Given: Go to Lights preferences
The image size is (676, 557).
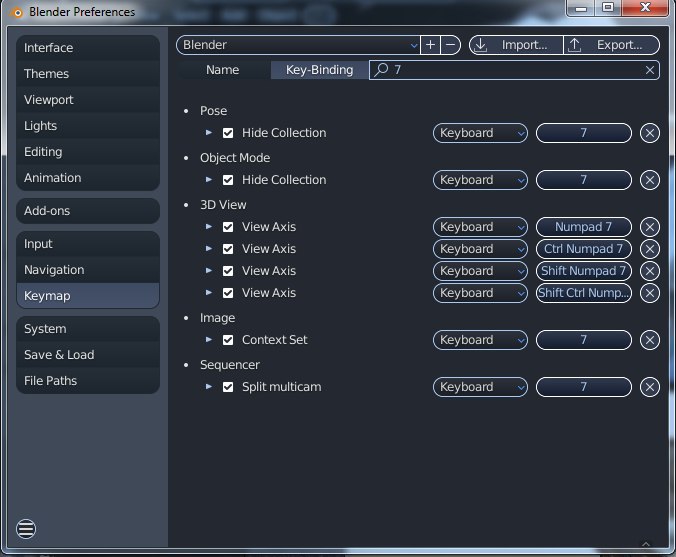Looking at the screenshot, I should tap(88, 126).
